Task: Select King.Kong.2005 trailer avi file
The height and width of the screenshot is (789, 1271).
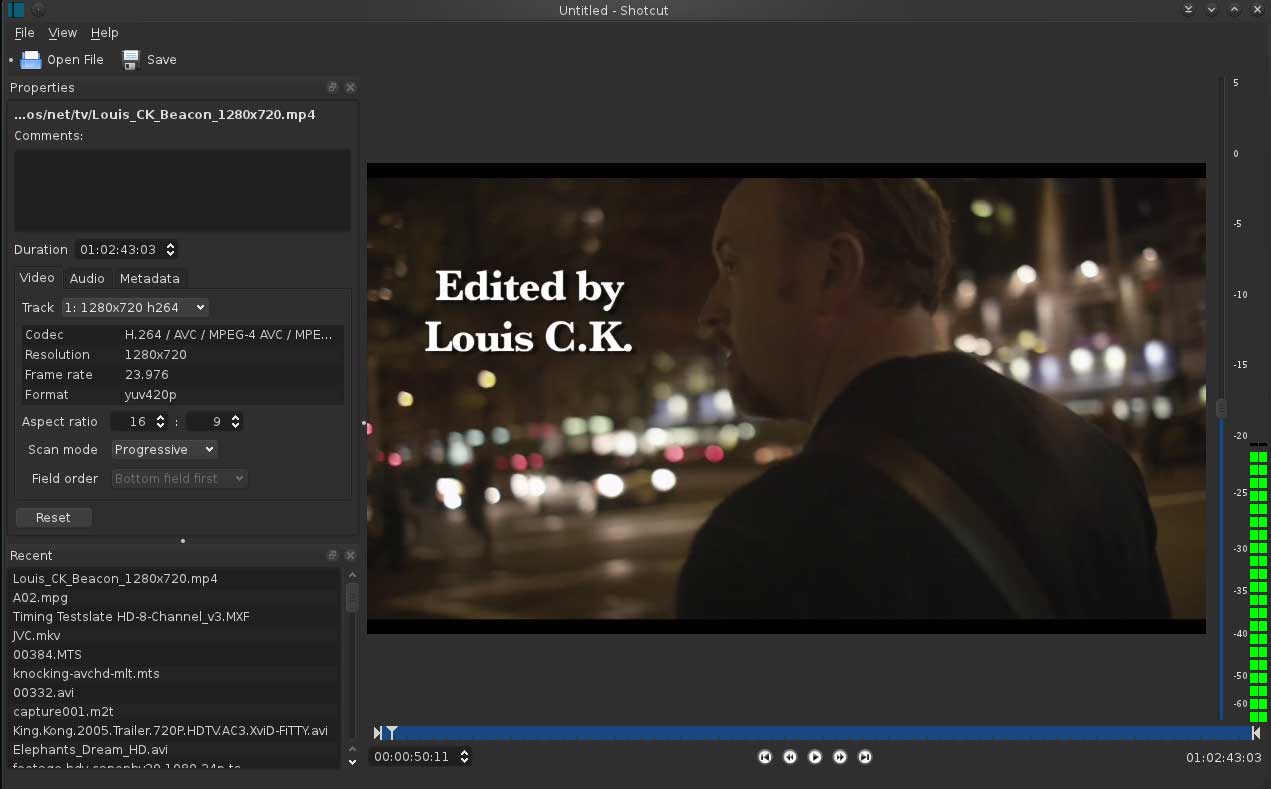Action: (175, 731)
